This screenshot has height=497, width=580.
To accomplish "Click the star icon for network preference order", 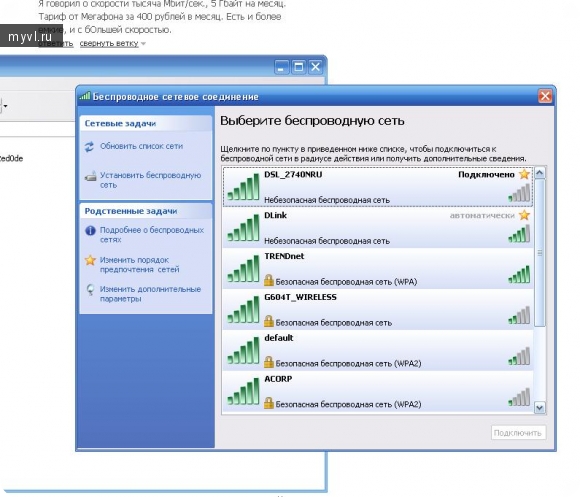I will point(90,260).
